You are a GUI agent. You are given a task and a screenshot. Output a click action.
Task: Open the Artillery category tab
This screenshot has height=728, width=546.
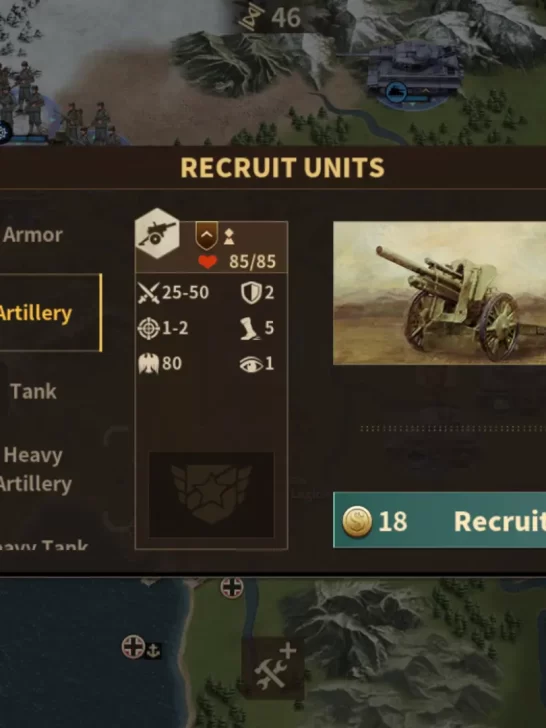(x=50, y=312)
